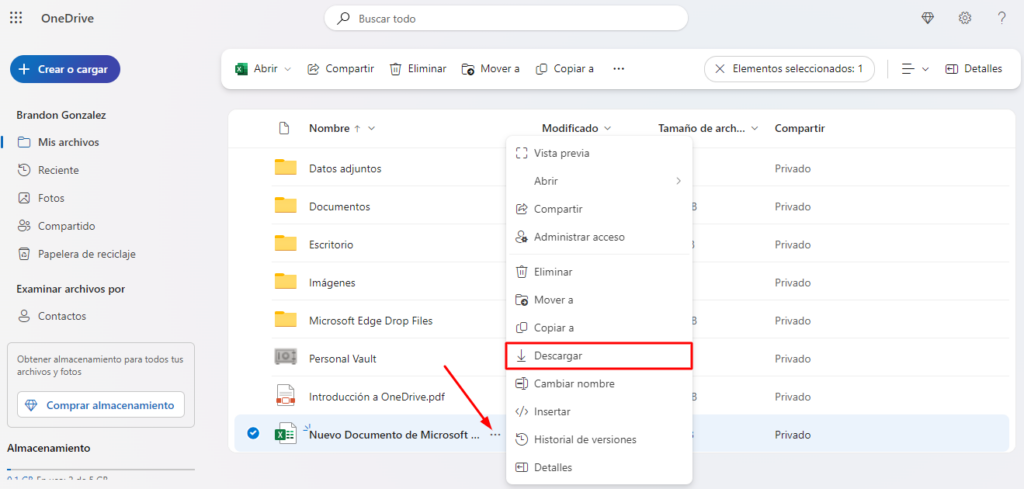Open the Imágenes folder
The height and width of the screenshot is (489, 1024).
[x=332, y=283]
